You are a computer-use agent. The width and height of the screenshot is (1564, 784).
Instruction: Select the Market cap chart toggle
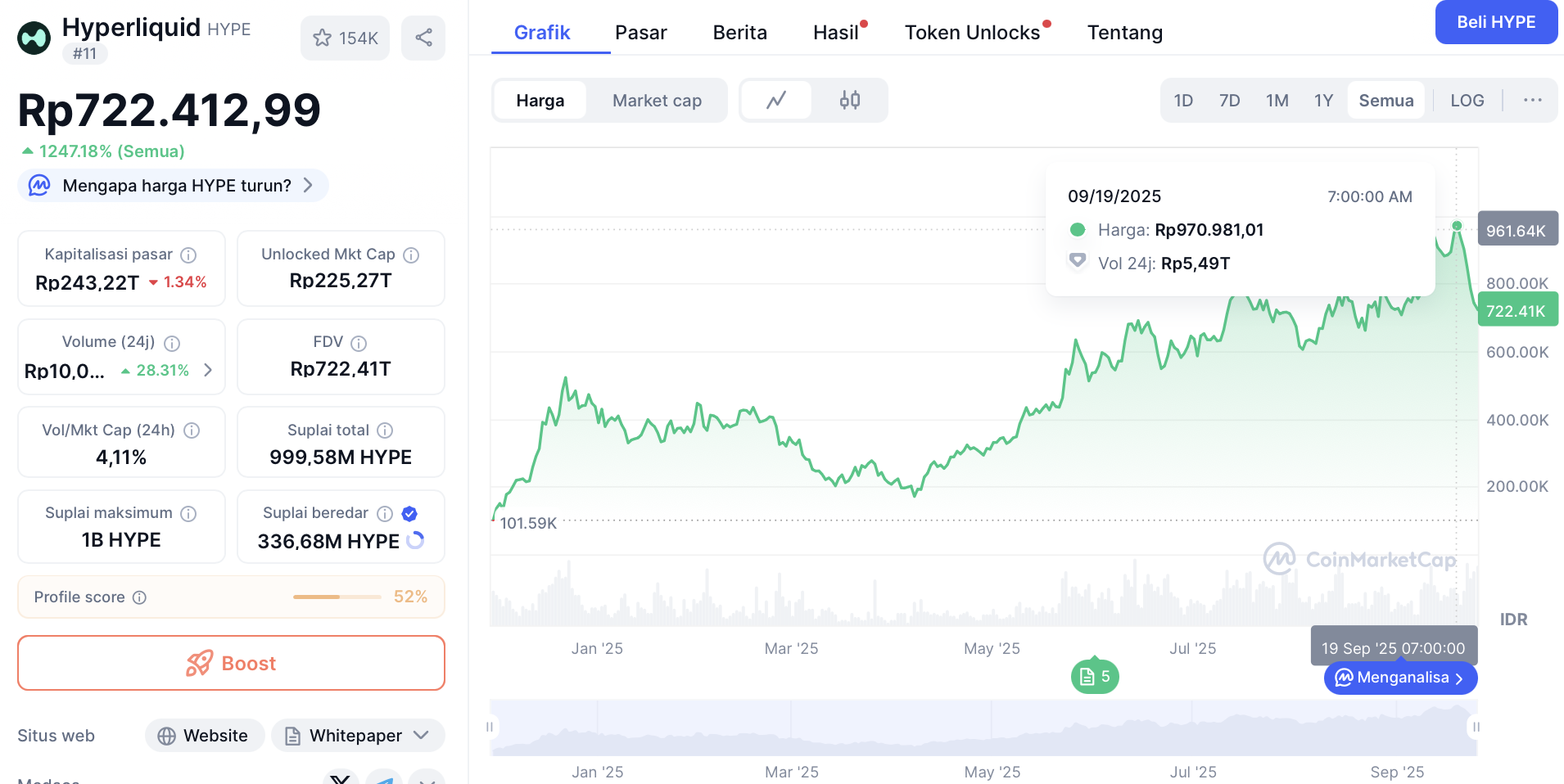pos(657,100)
